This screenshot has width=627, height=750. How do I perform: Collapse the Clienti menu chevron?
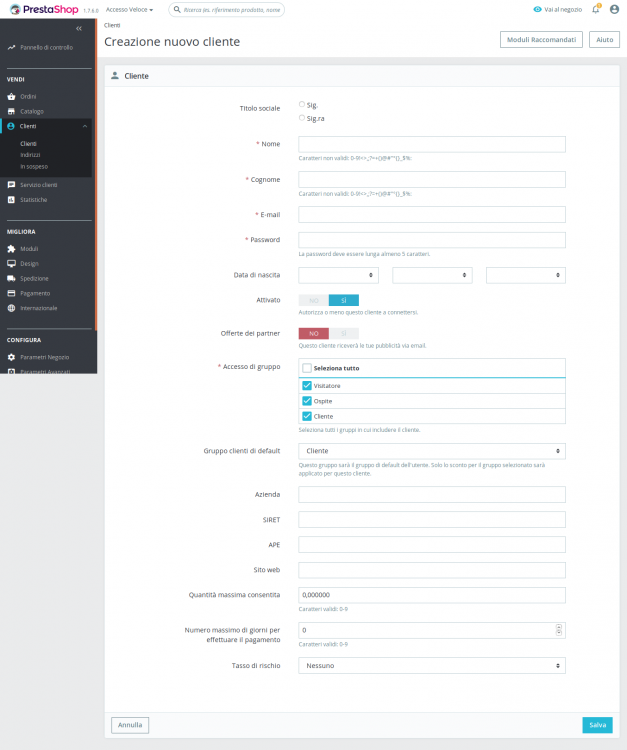click(x=85, y=126)
